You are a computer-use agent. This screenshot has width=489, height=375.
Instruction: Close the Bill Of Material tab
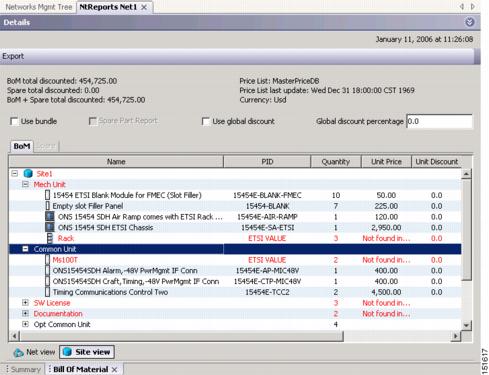point(114,369)
